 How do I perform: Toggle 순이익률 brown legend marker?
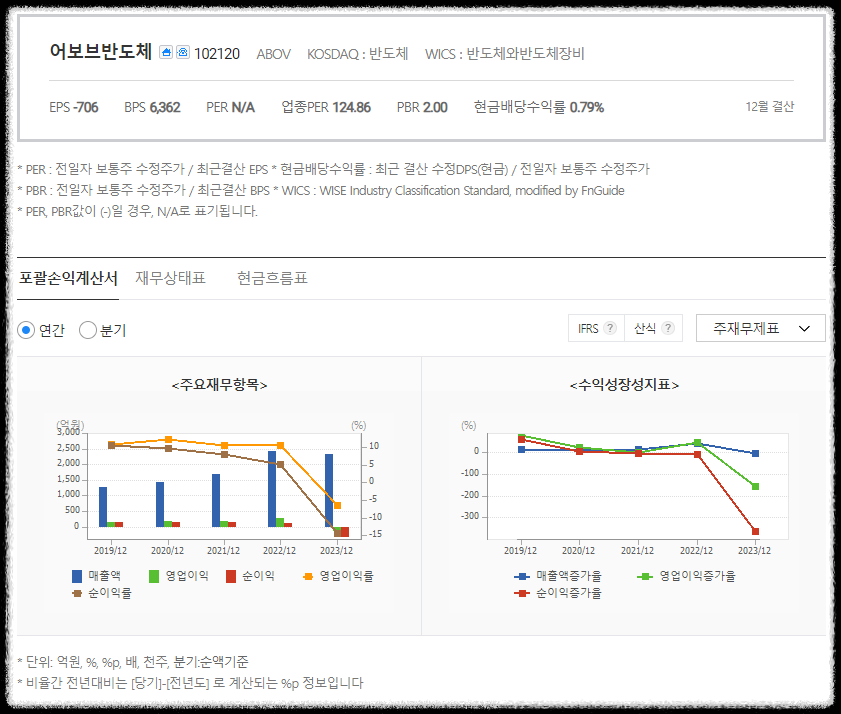point(77,593)
